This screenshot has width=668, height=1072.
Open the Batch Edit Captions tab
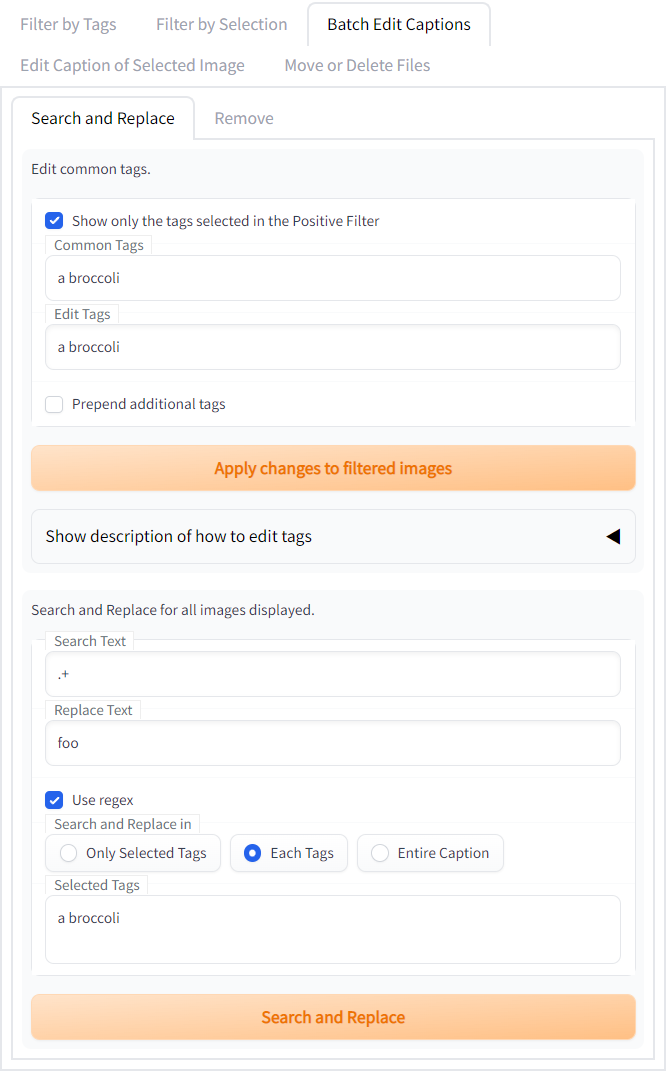[398, 24]
